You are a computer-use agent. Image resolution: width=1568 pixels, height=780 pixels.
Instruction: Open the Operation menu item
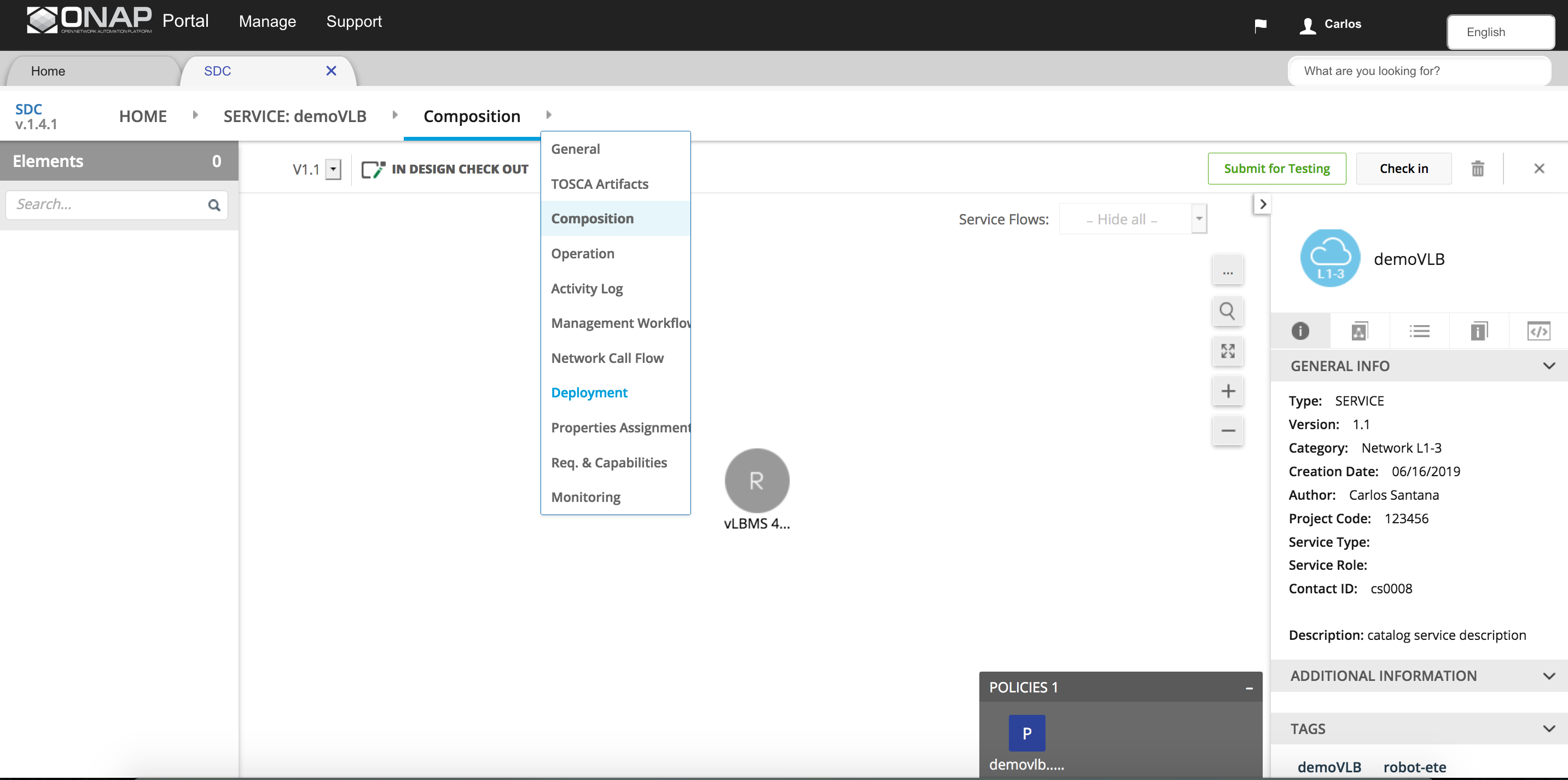pyautogui.click(x=615, y=253)
